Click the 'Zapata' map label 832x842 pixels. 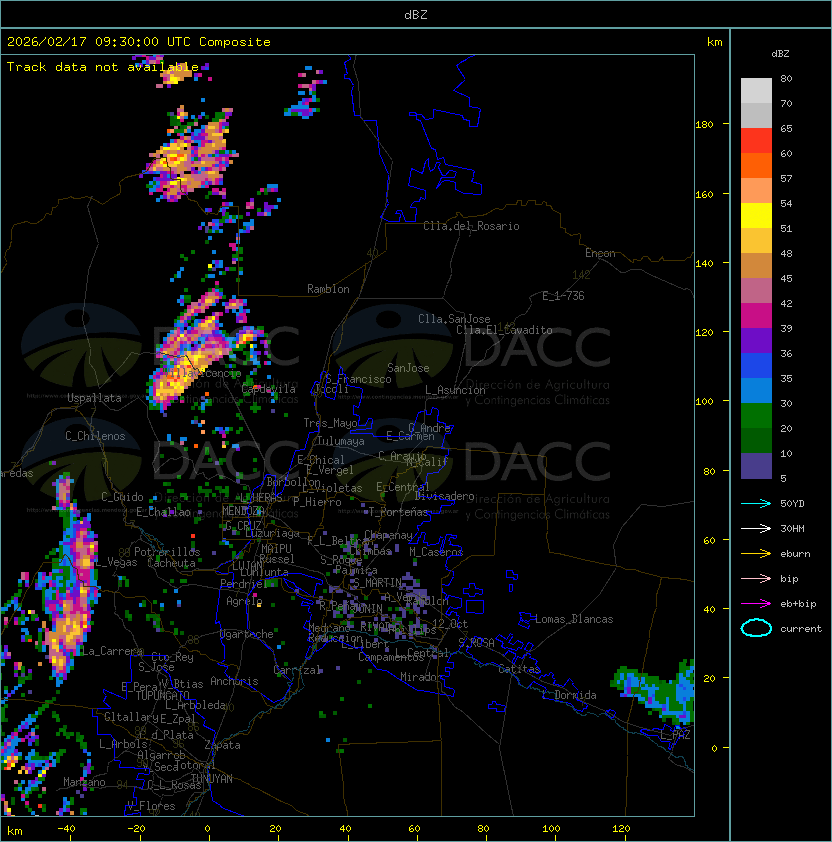pyautogui.click(x=222, y=745)
